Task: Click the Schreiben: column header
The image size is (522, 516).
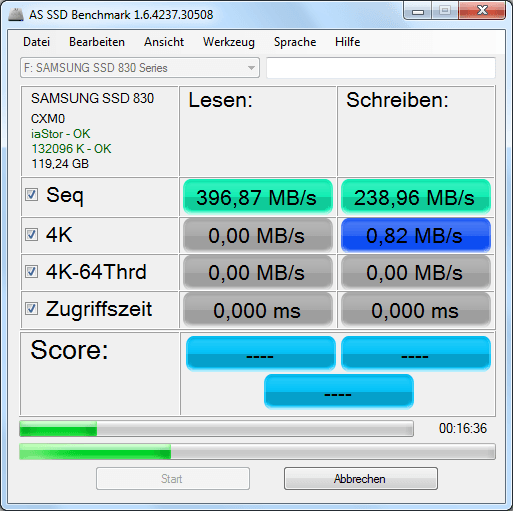Action: (397, 100)
